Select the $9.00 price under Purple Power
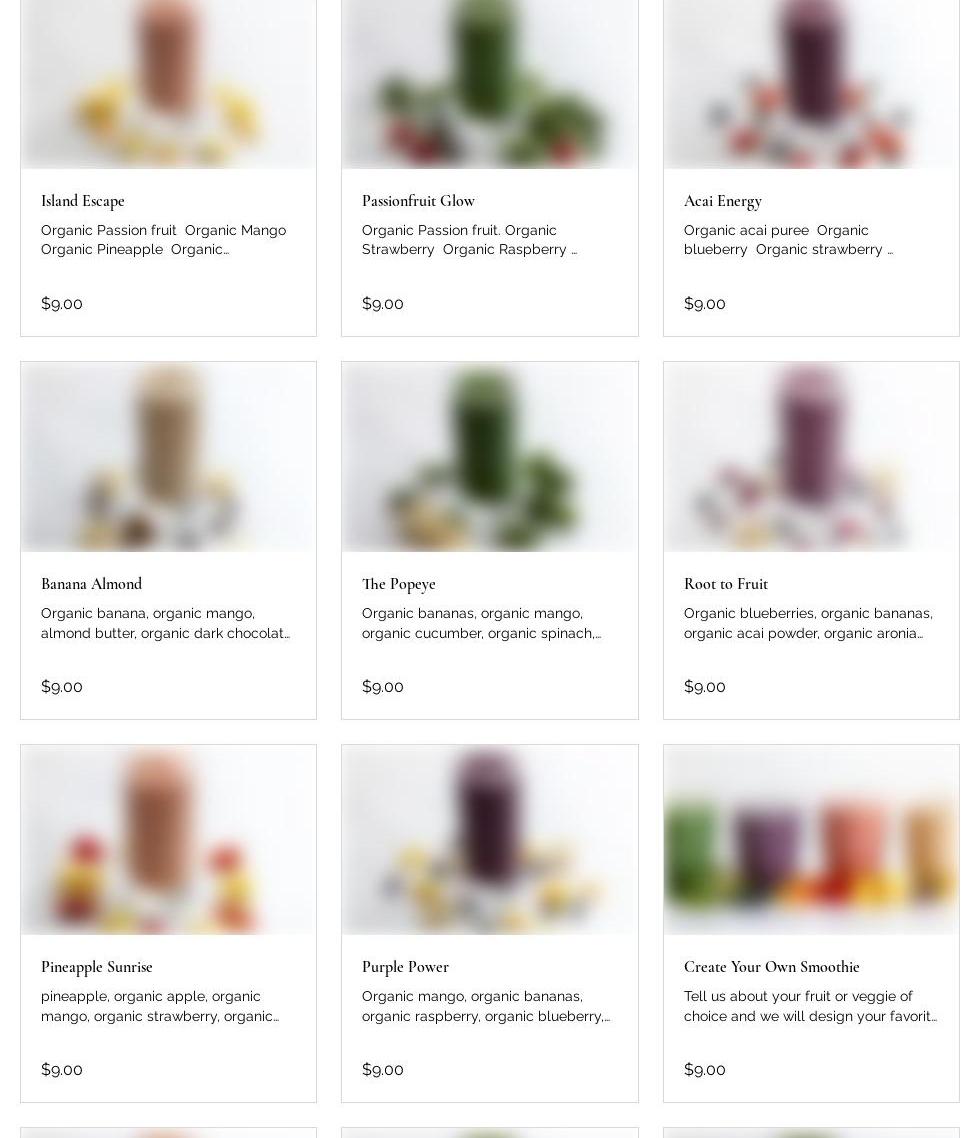This screenshot has width=965, height=1138. tap(382, 1070)
